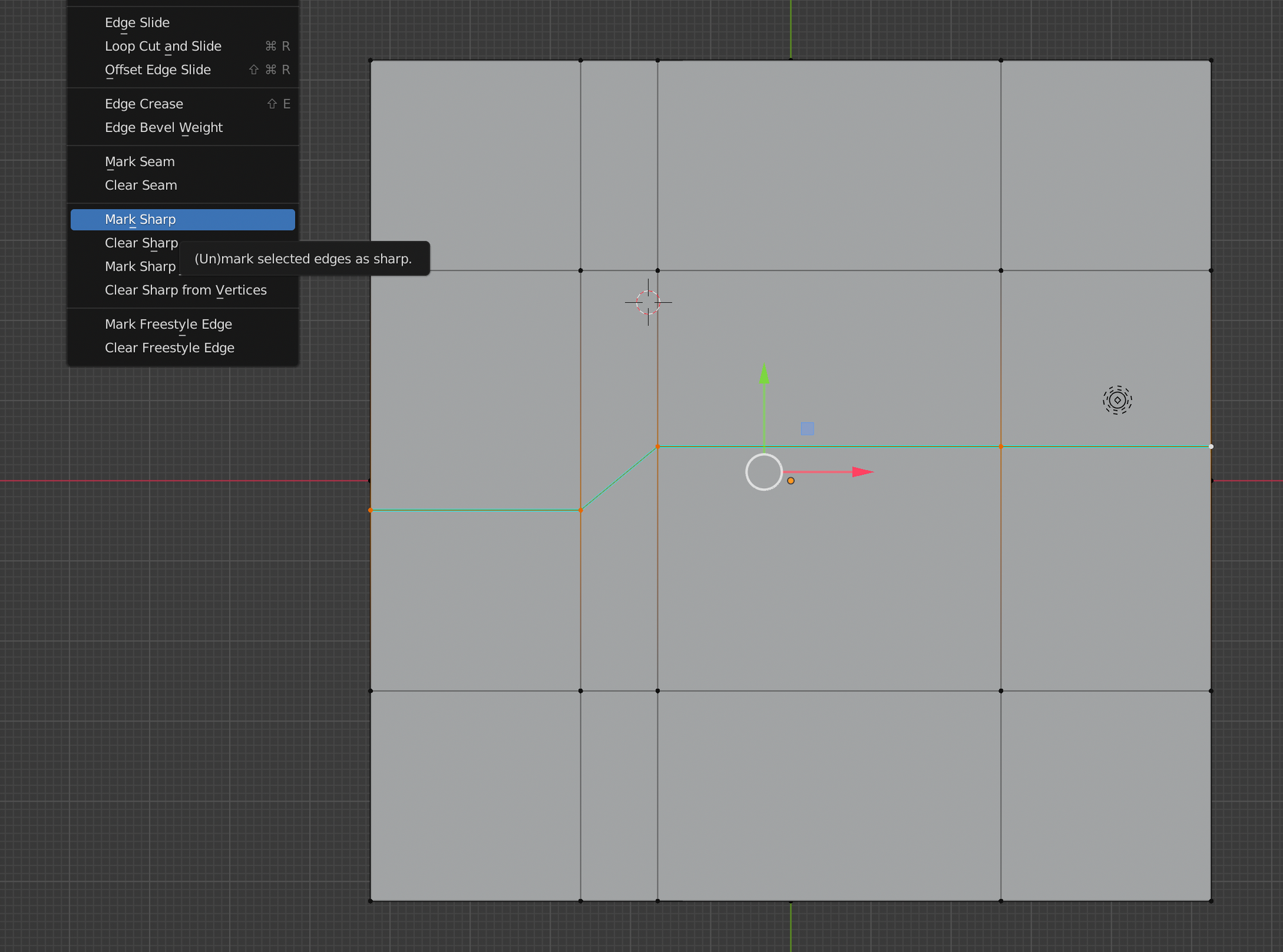Choose Mark Seam

(x=183, y=162)
